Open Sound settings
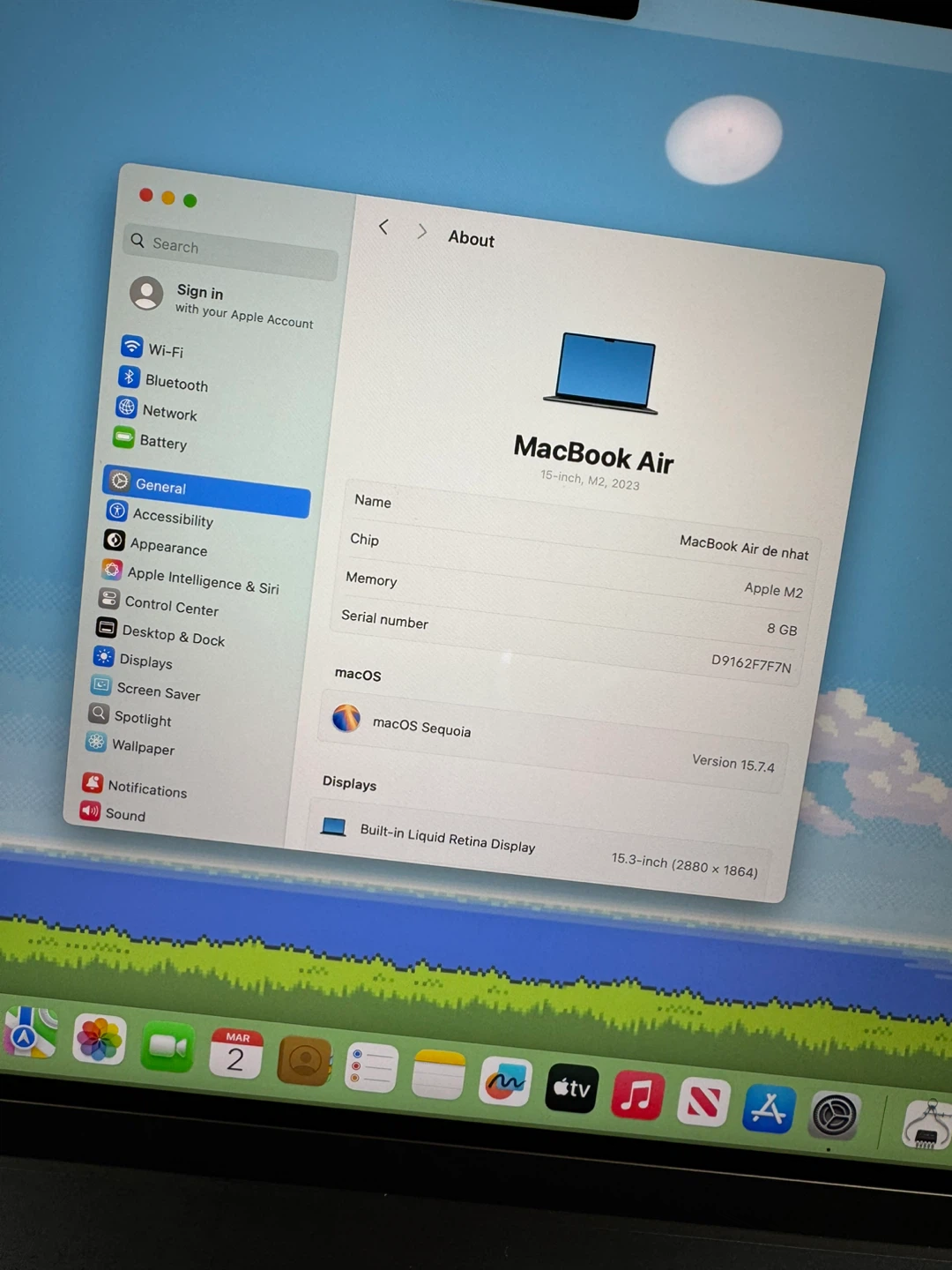The width and height of the screenshot is (952, 1270). [112, 812]
